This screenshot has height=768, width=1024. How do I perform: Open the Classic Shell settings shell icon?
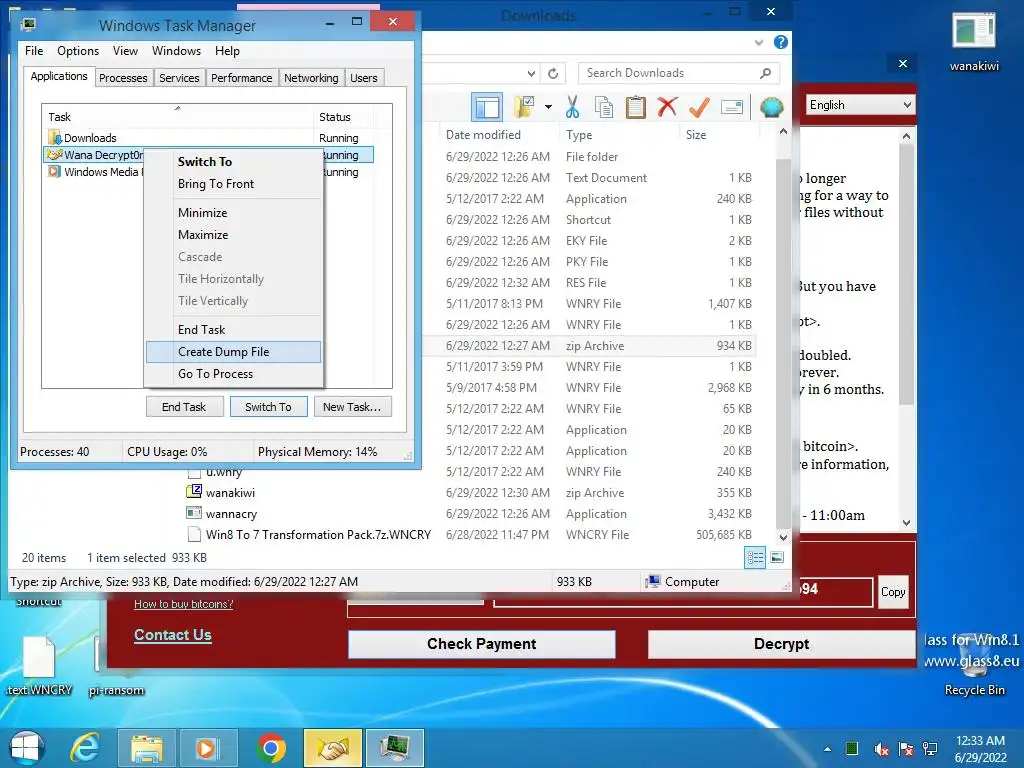click(x=771, y=106)
